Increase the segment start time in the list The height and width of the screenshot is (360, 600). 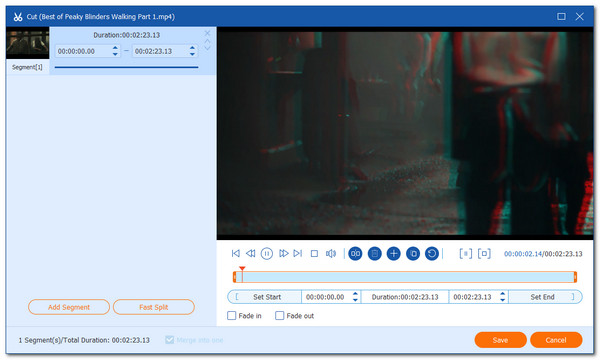click(x=115, y=48)
